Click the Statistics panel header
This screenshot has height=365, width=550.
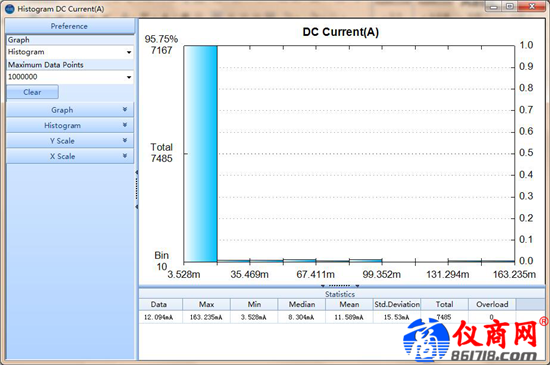click(340, 294)
